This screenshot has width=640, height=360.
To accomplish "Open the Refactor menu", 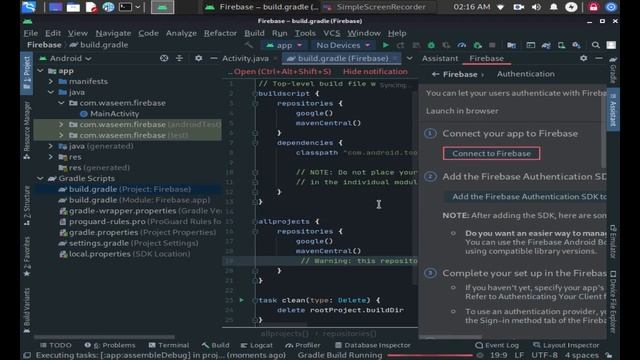I will (220, 33).
